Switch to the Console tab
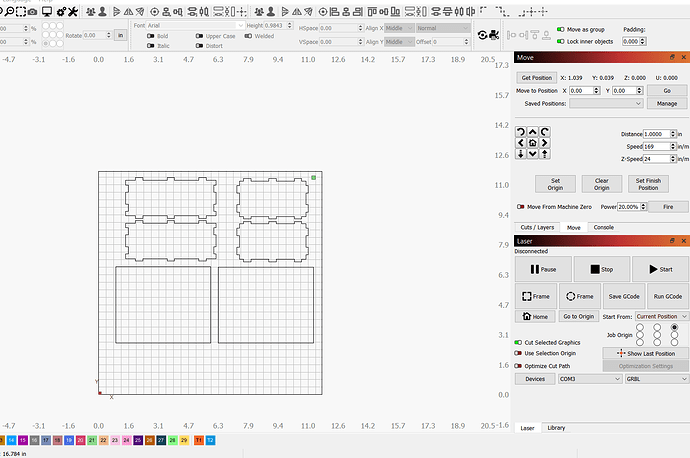This screenshot has height=458, width=690. coord(603,227)
